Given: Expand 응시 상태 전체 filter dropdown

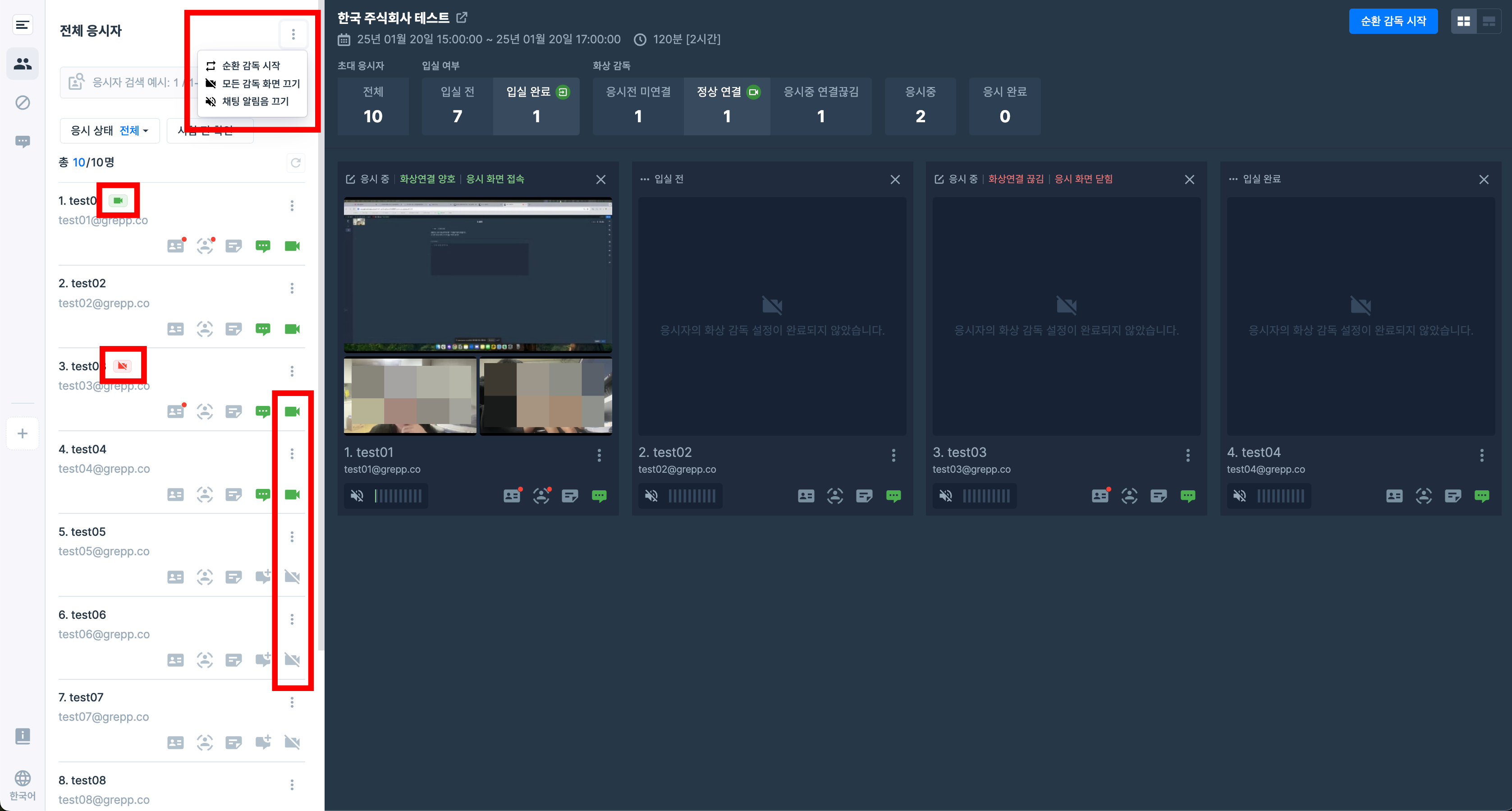Looking at the screenshot, I should (110, 130).
